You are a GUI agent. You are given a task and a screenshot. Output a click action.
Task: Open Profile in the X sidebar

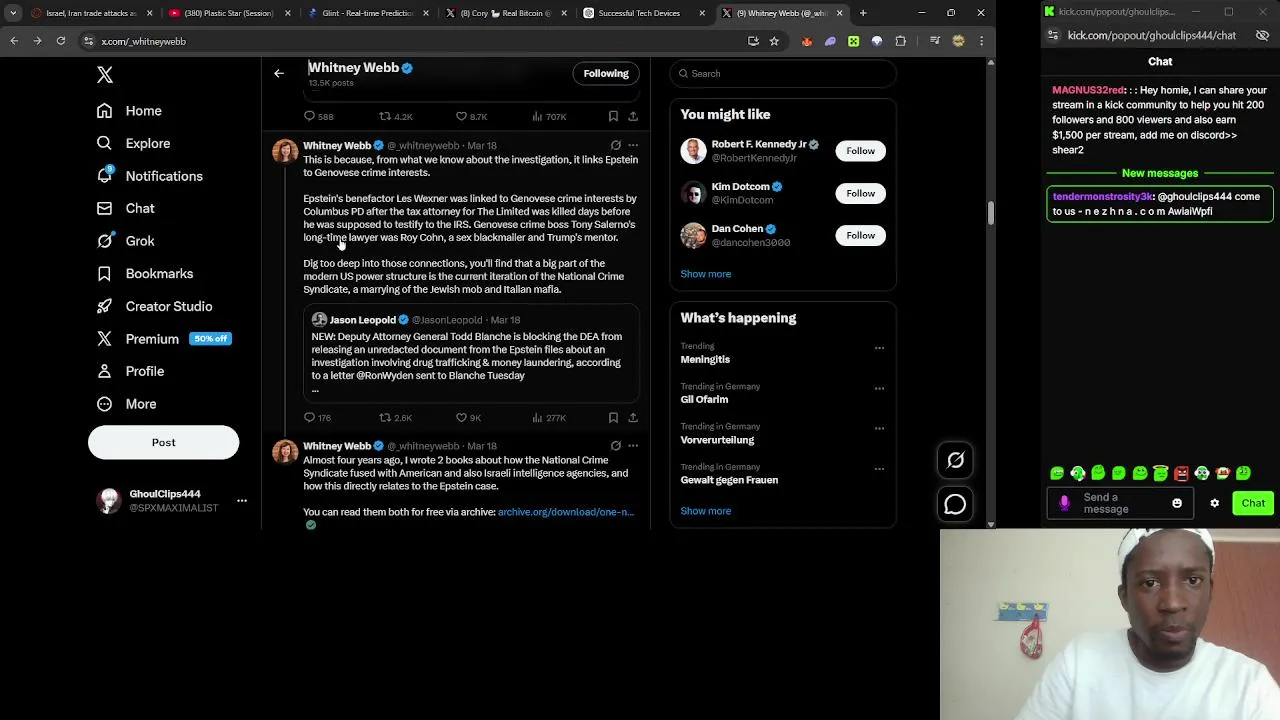pos(130,371)
